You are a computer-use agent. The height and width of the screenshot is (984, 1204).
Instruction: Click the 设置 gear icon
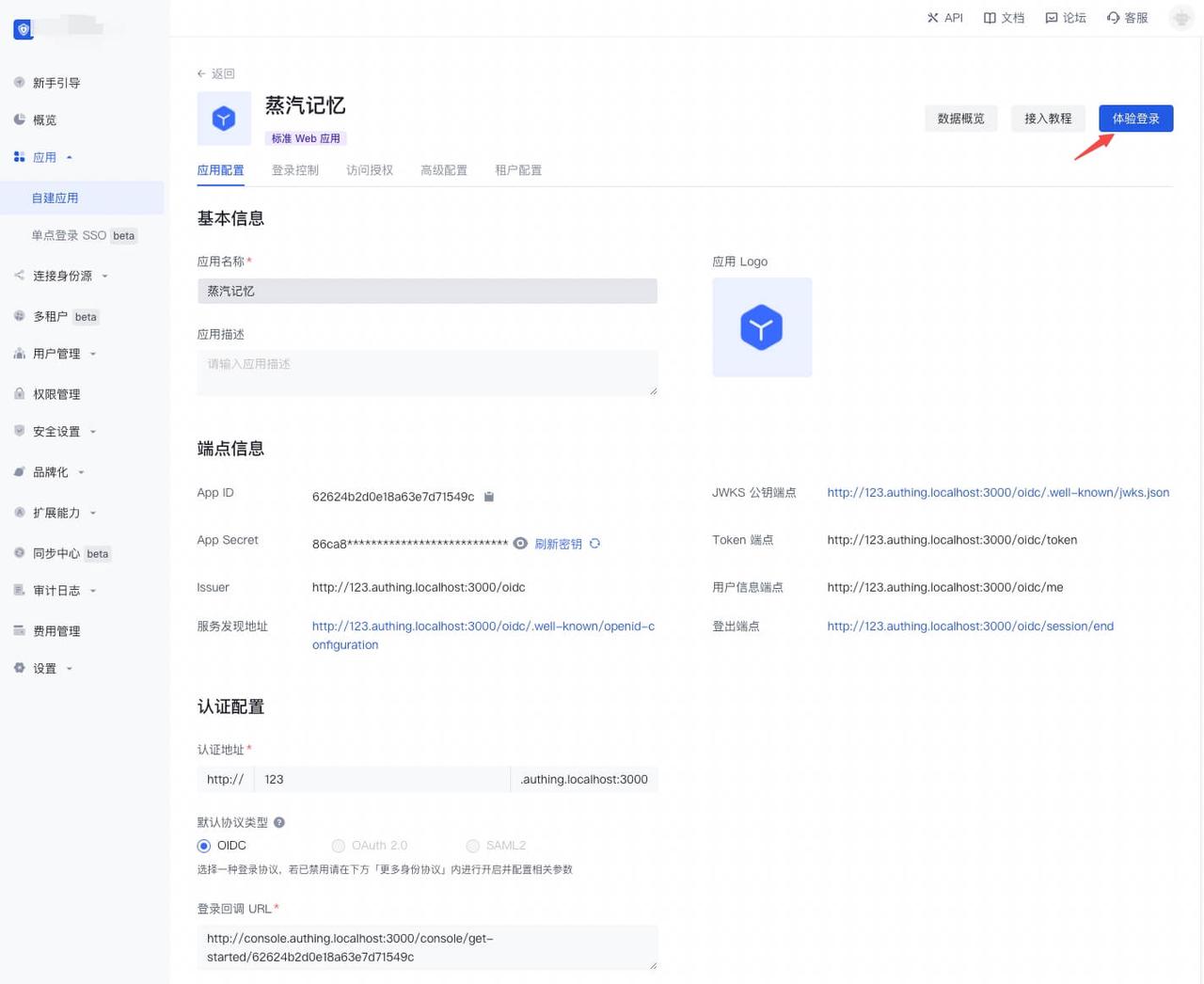tap(19, 668)
